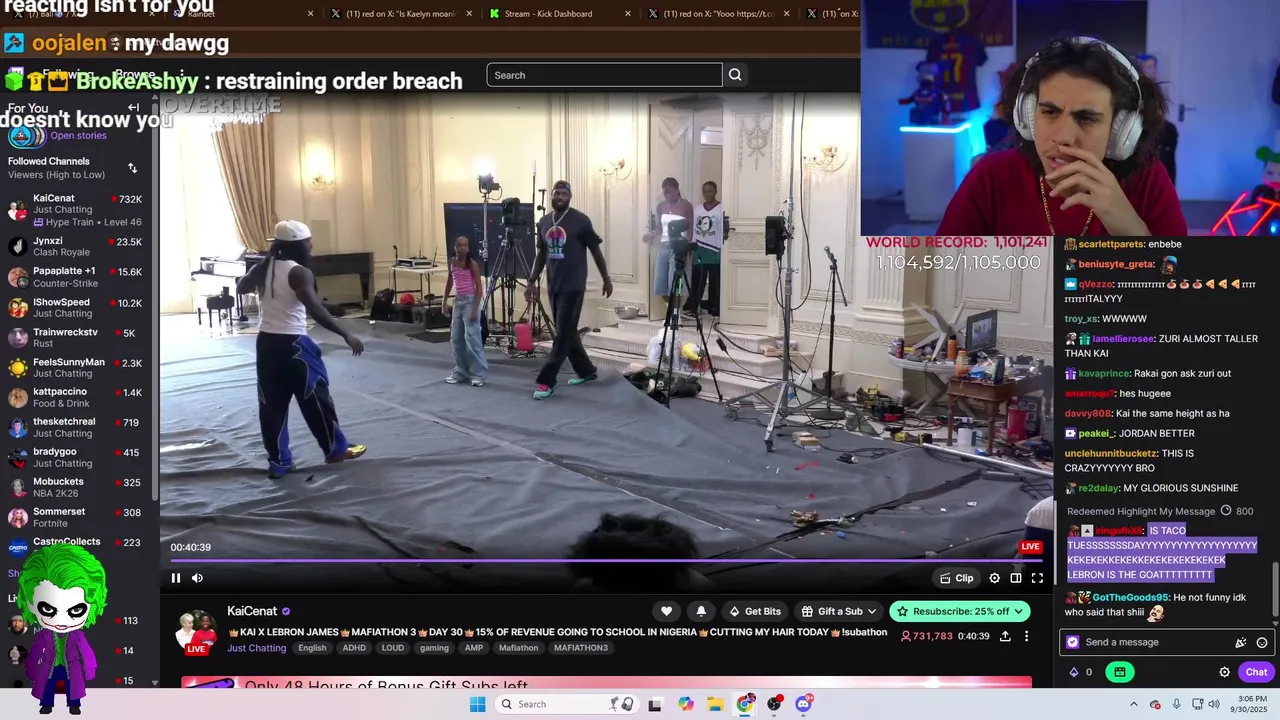
Task: Open green channel points reward button
Action: click(1120, 672)
